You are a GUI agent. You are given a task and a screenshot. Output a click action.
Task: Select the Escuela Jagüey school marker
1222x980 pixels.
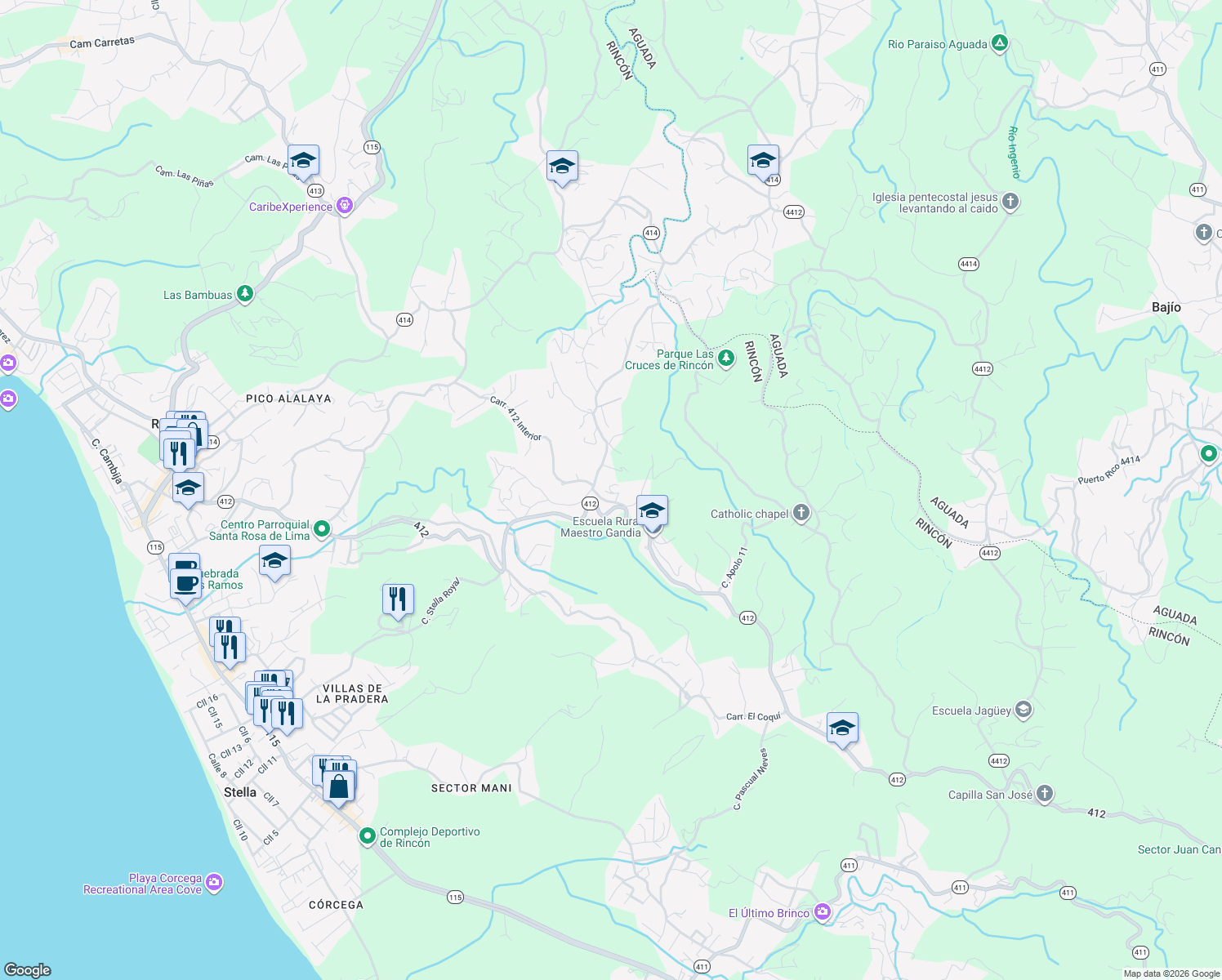1024,710
